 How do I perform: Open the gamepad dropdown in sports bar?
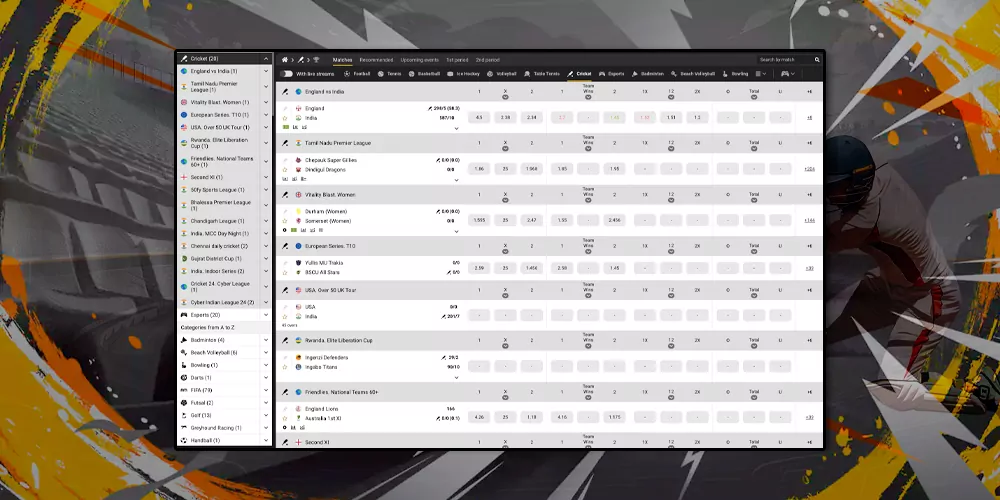788,74
